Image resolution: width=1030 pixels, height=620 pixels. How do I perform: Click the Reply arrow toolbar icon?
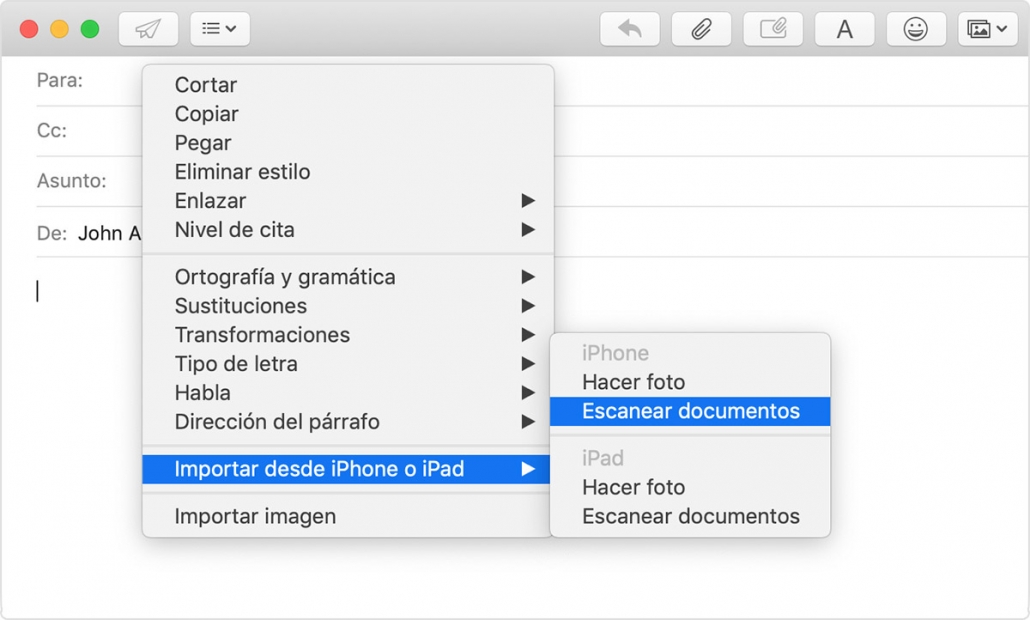click(x=630, y=29)
